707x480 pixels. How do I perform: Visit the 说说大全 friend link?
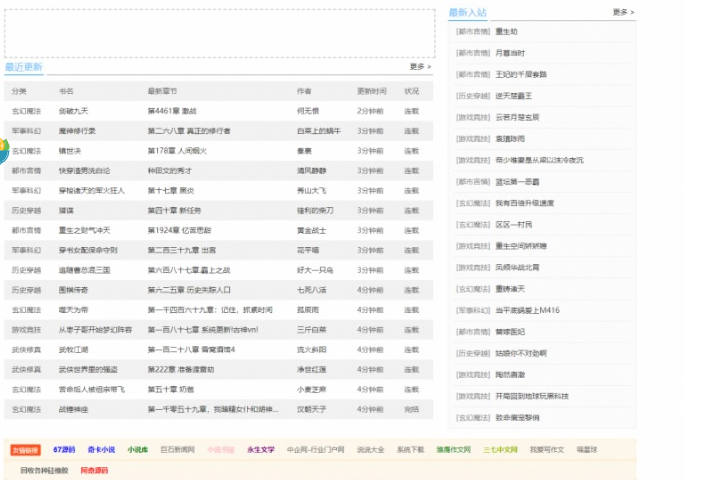[x=371, y=449]
